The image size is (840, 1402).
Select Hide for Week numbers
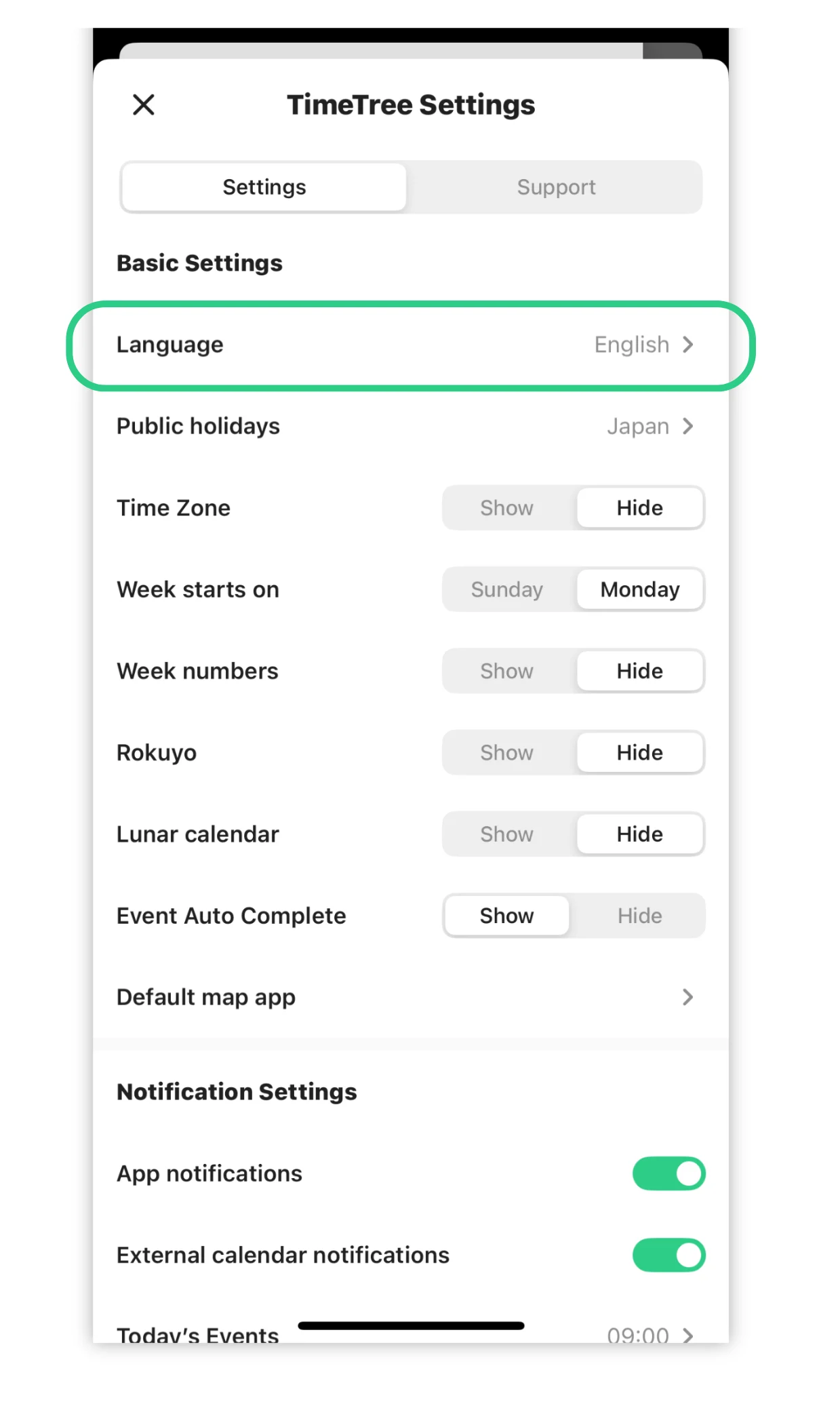[639, 671]
